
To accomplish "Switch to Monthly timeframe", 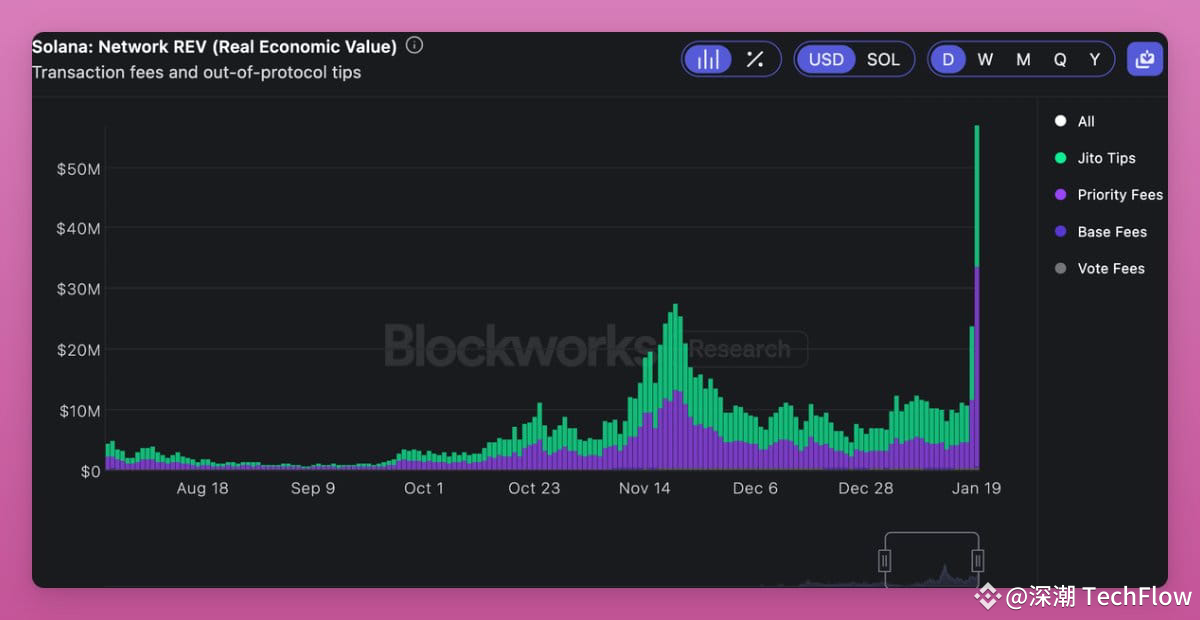I will (1022, 59).
